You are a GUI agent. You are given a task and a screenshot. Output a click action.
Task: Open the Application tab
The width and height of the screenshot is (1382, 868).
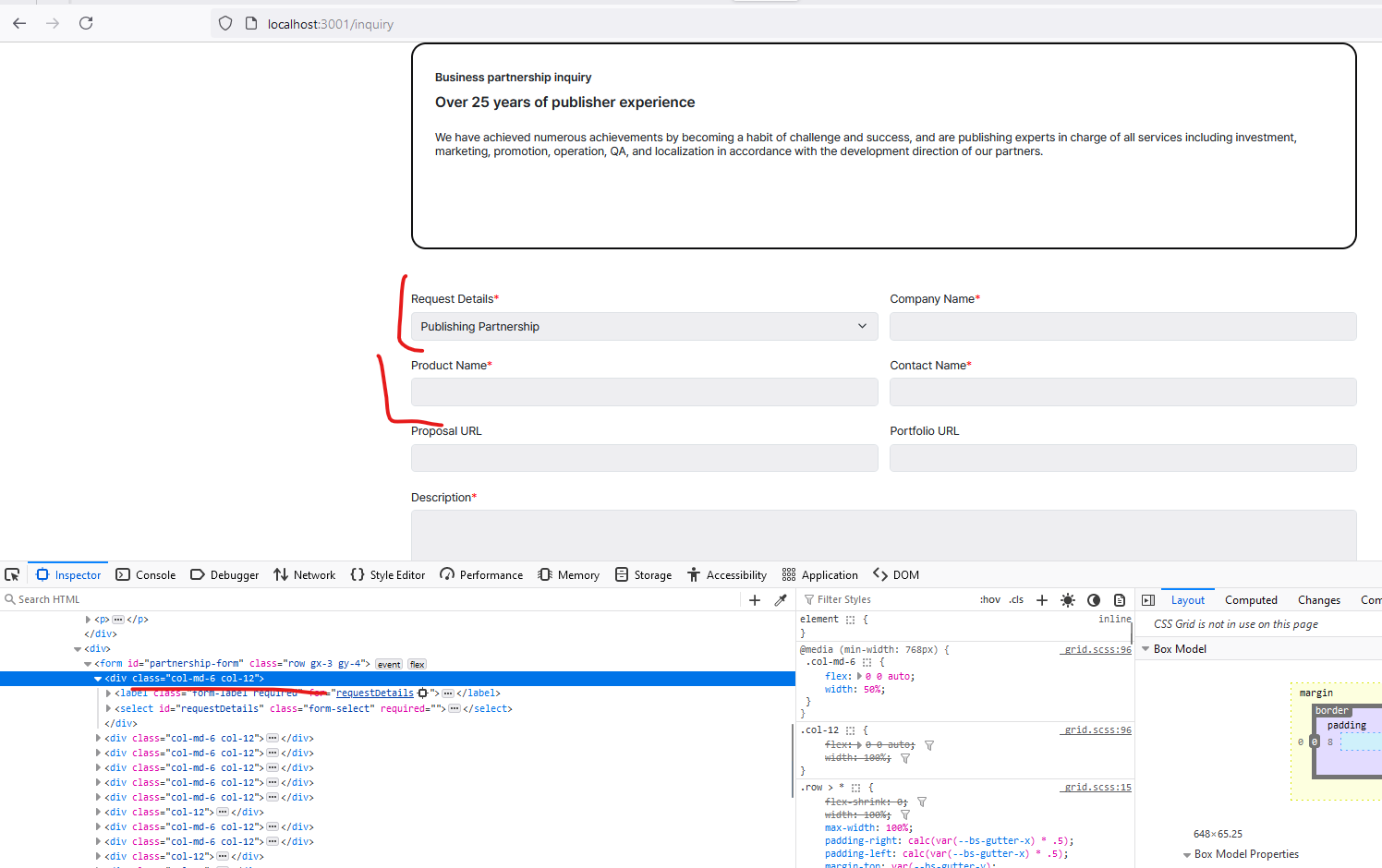point(820,574)
